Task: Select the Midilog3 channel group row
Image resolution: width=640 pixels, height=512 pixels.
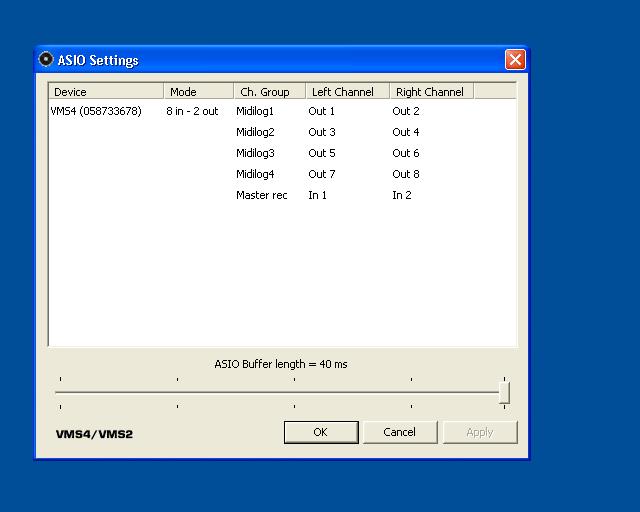Action: coord(255,153)
